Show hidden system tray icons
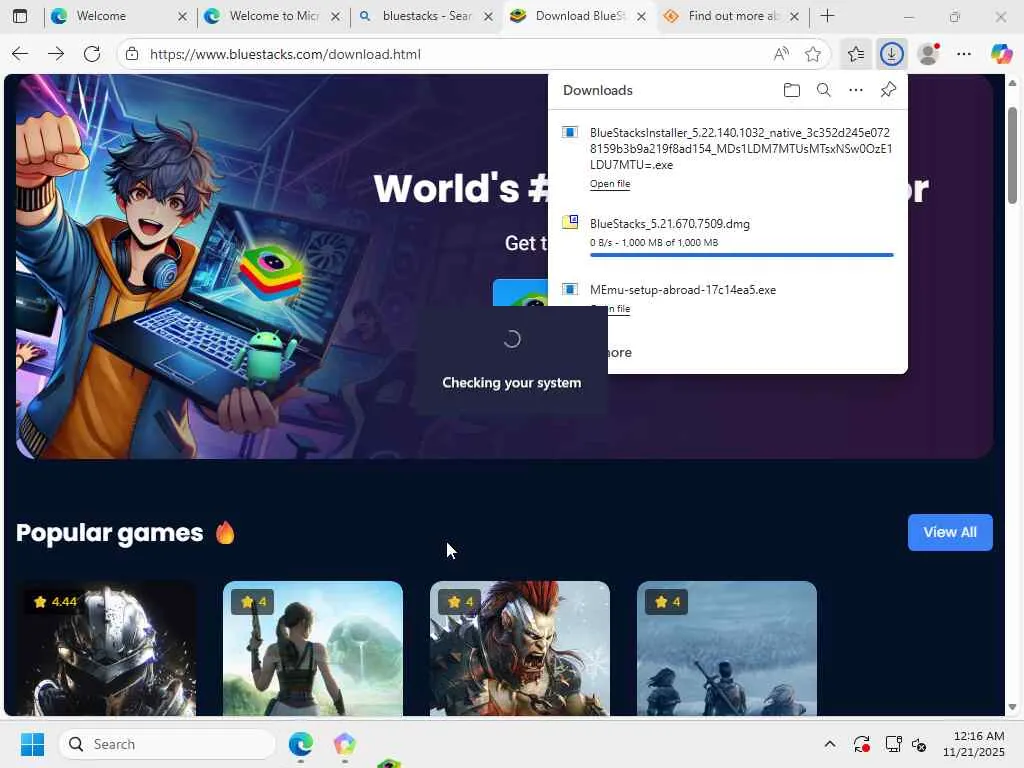Image resolution: width=1024 pixels, height=768 pixels. (829, 744)
